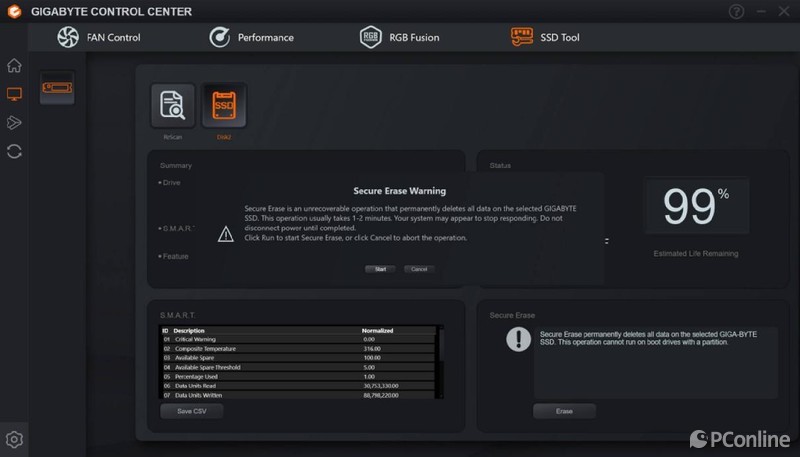Click the paper-plane sidebar icon
Viewport: 800px width, 457px height.
pyautogui.click(x=14, y=122)
